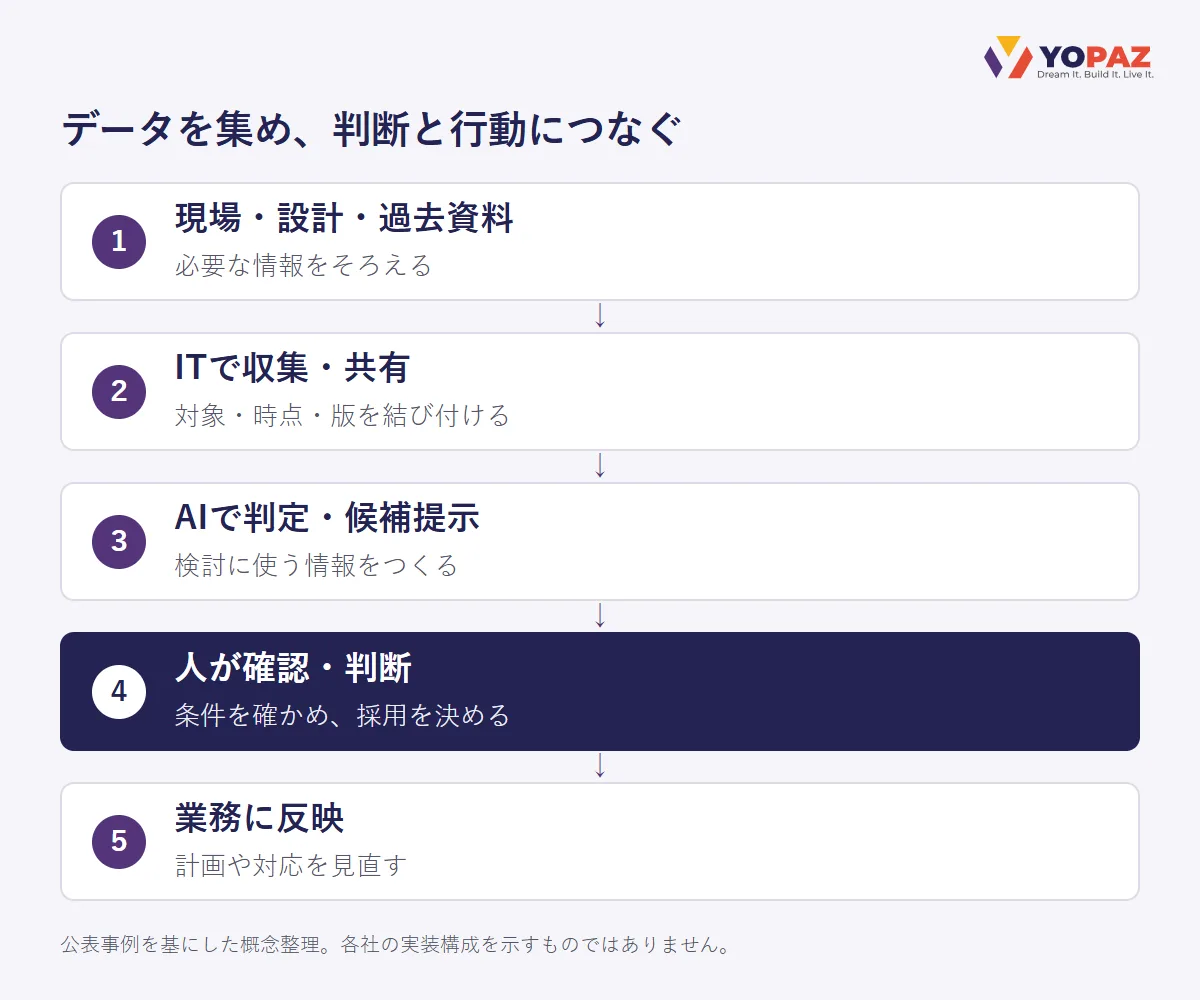Select the step 2 number badge

pos(119,392)
